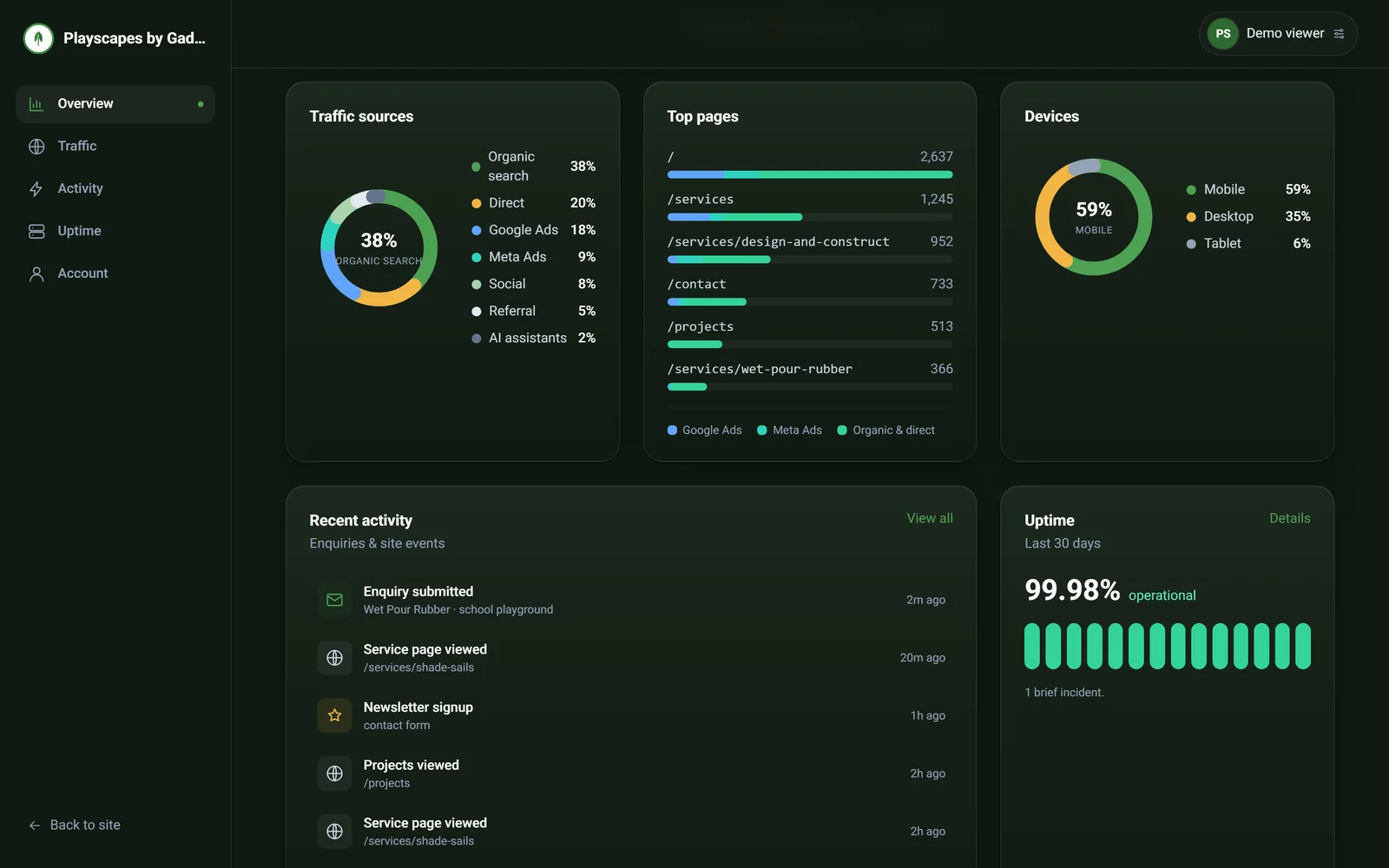Click the '99.98%' uptime value
The width and height of the screenshot is (1389, 868).
[x=1072, y=590]
